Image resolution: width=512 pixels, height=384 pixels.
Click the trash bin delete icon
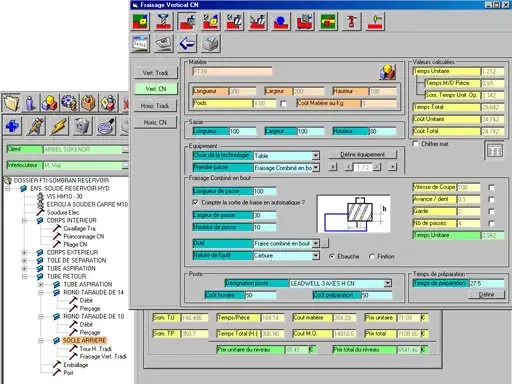[83, 126]
